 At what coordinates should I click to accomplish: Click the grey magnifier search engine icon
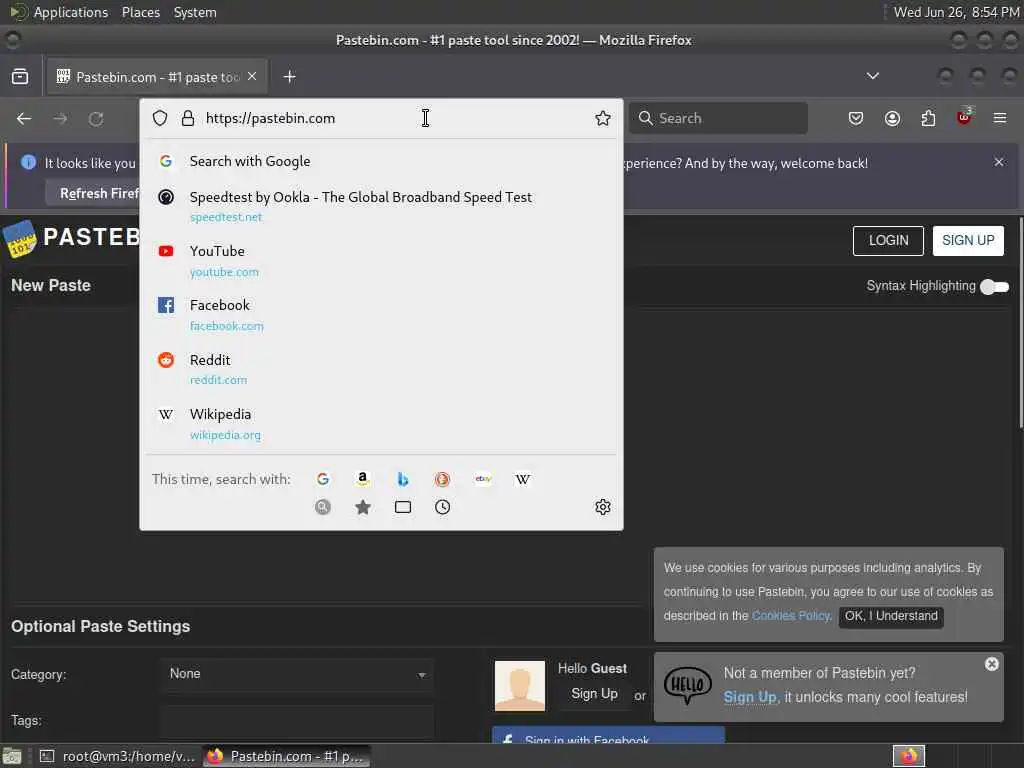click(323, 507)
